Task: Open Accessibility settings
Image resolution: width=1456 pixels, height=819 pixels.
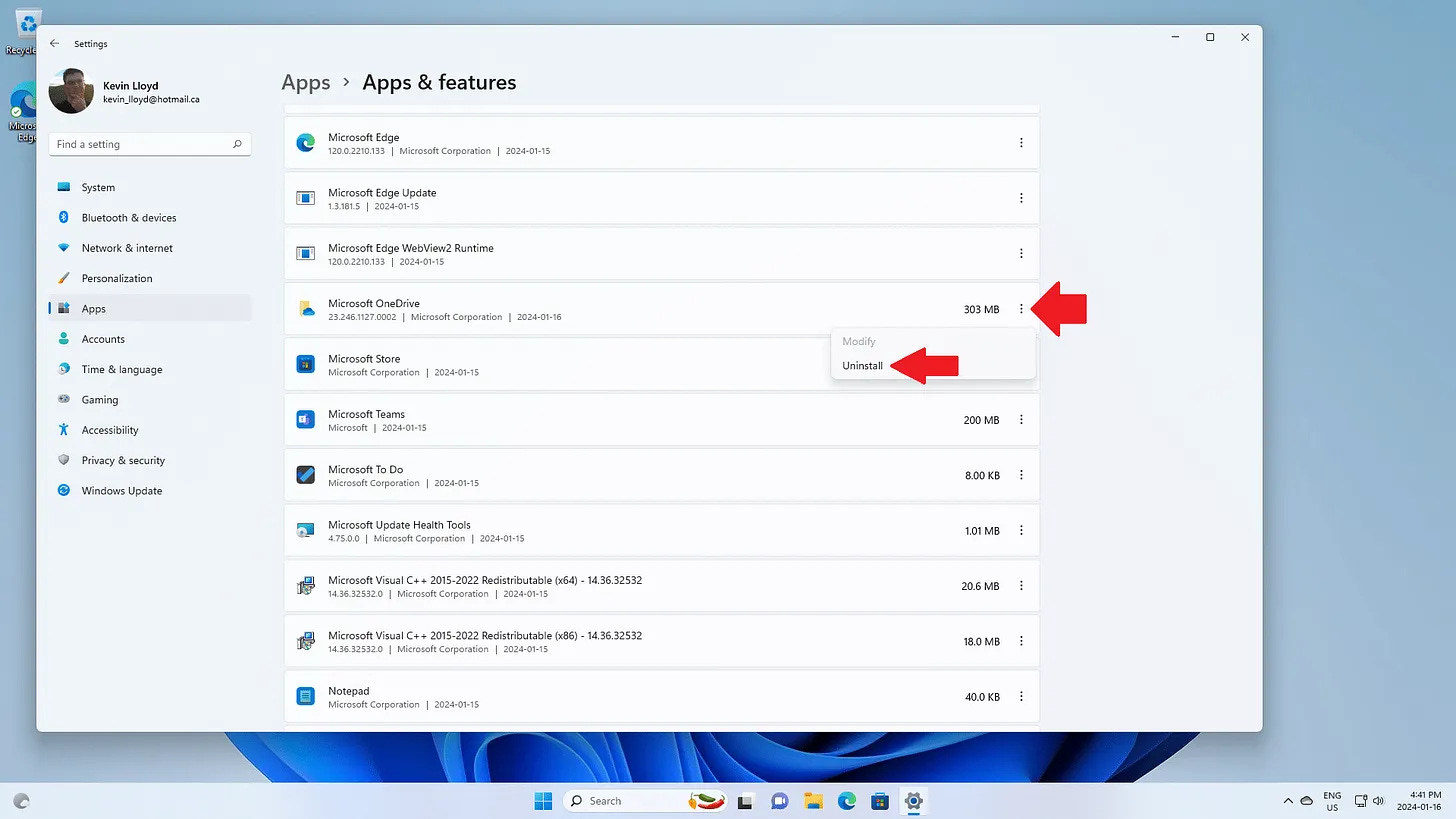Action: (150, 430)
